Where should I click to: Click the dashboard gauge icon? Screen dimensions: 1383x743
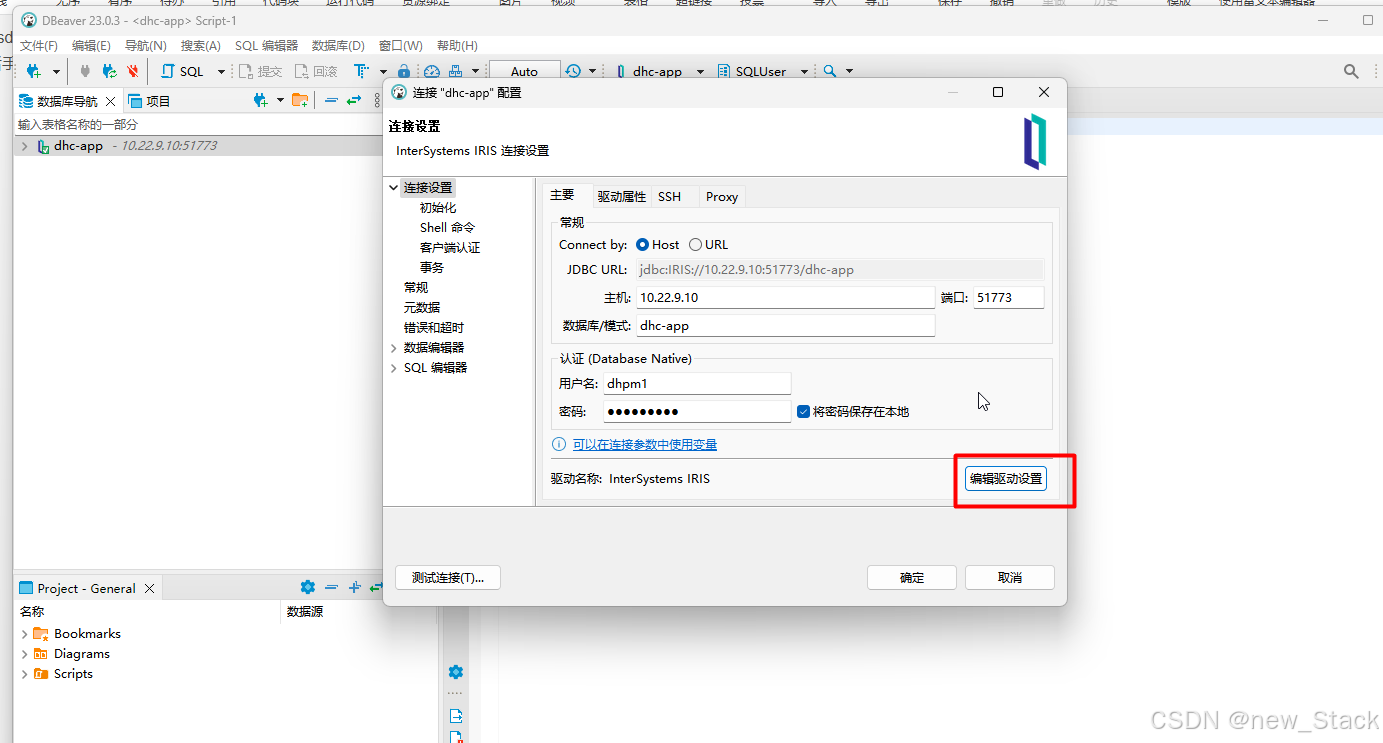(x=432, y=71)
